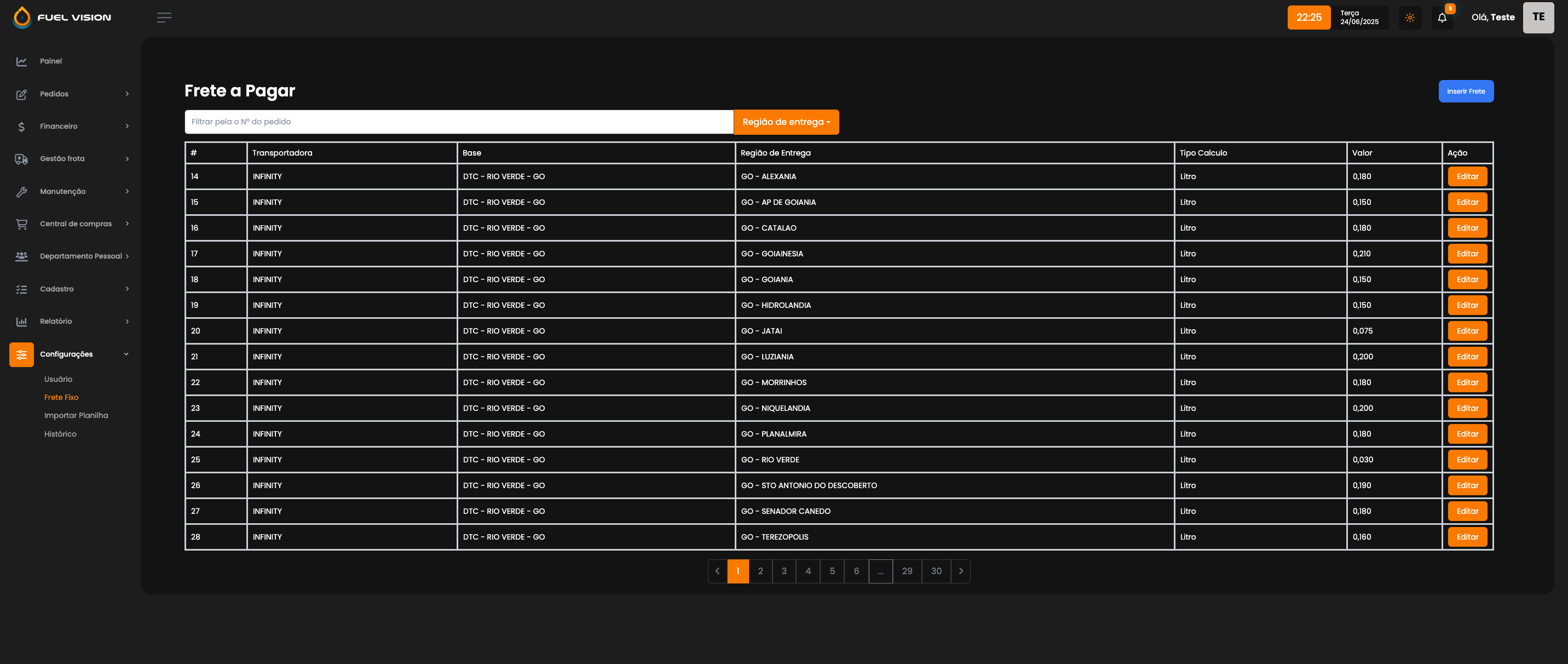Image resolution: width=1568 pixels, height=664 pixels.
Task: Click the Central de compras cart icon
Action: point(22,224)
